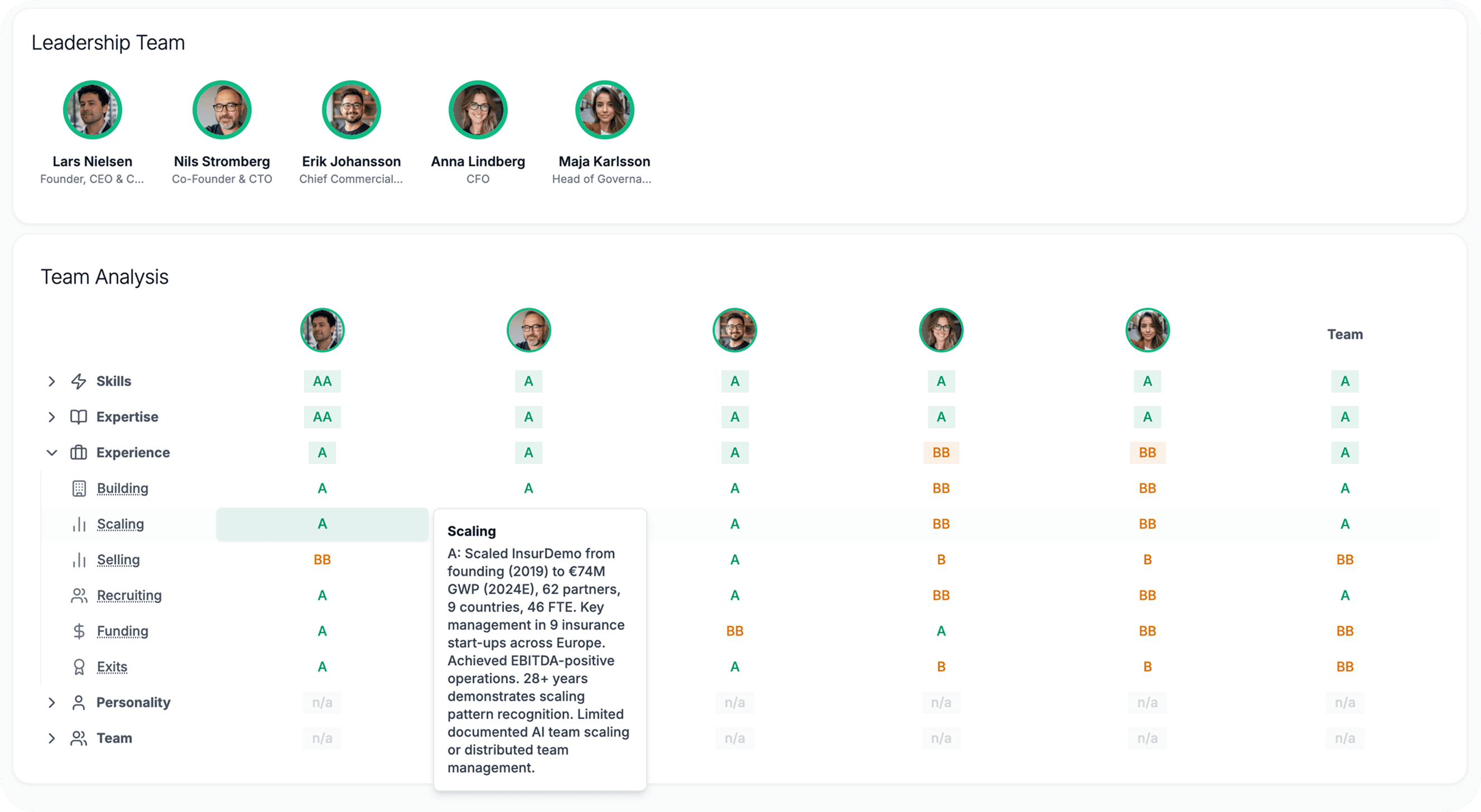Open Anna Lindberg's leadership profile photo

tap(478, 110)
